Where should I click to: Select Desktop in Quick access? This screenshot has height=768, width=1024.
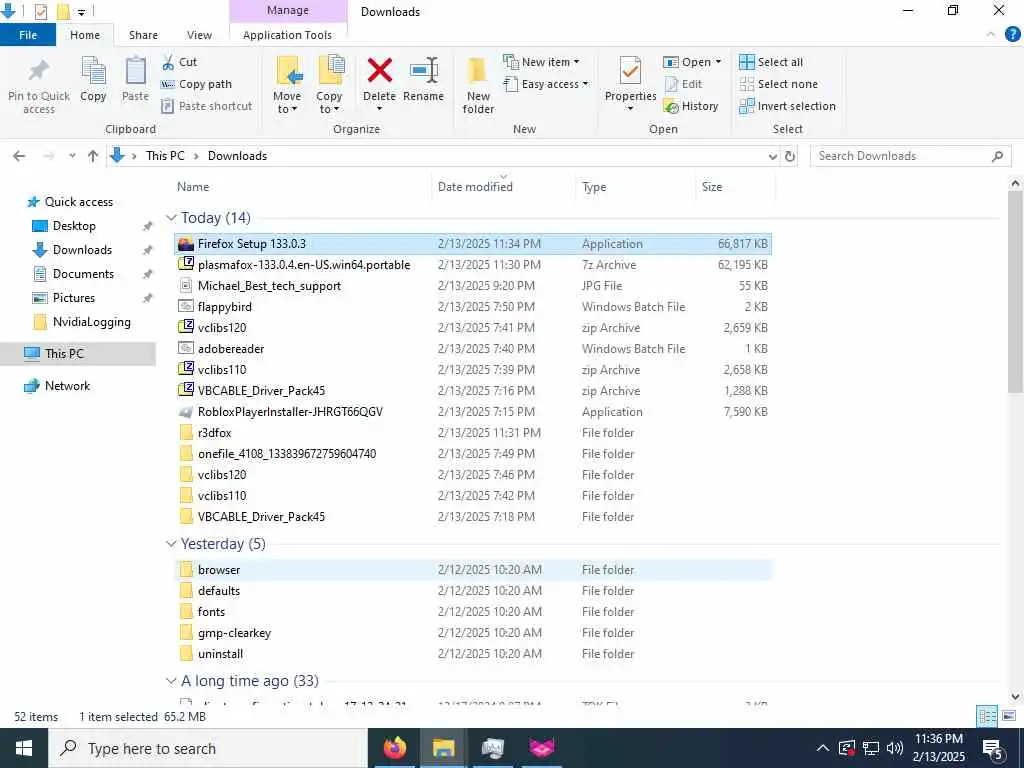tap(74, 226)
